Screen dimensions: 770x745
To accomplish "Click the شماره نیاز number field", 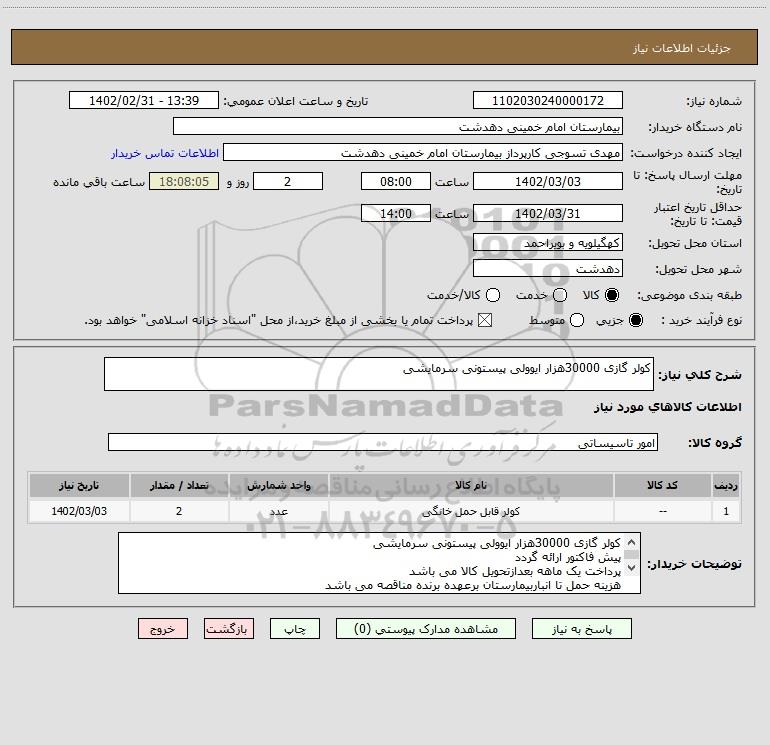I will [548, 100].
